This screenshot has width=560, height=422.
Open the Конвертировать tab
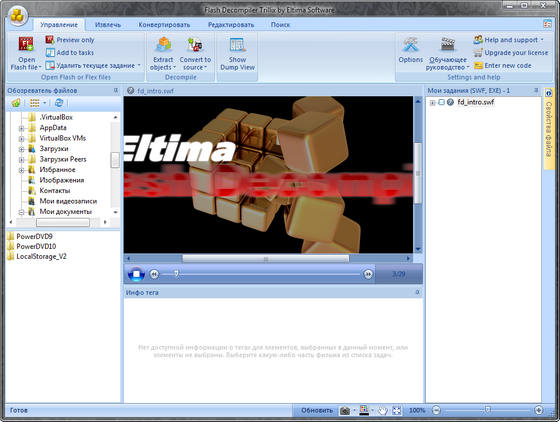tap(164, 25)
